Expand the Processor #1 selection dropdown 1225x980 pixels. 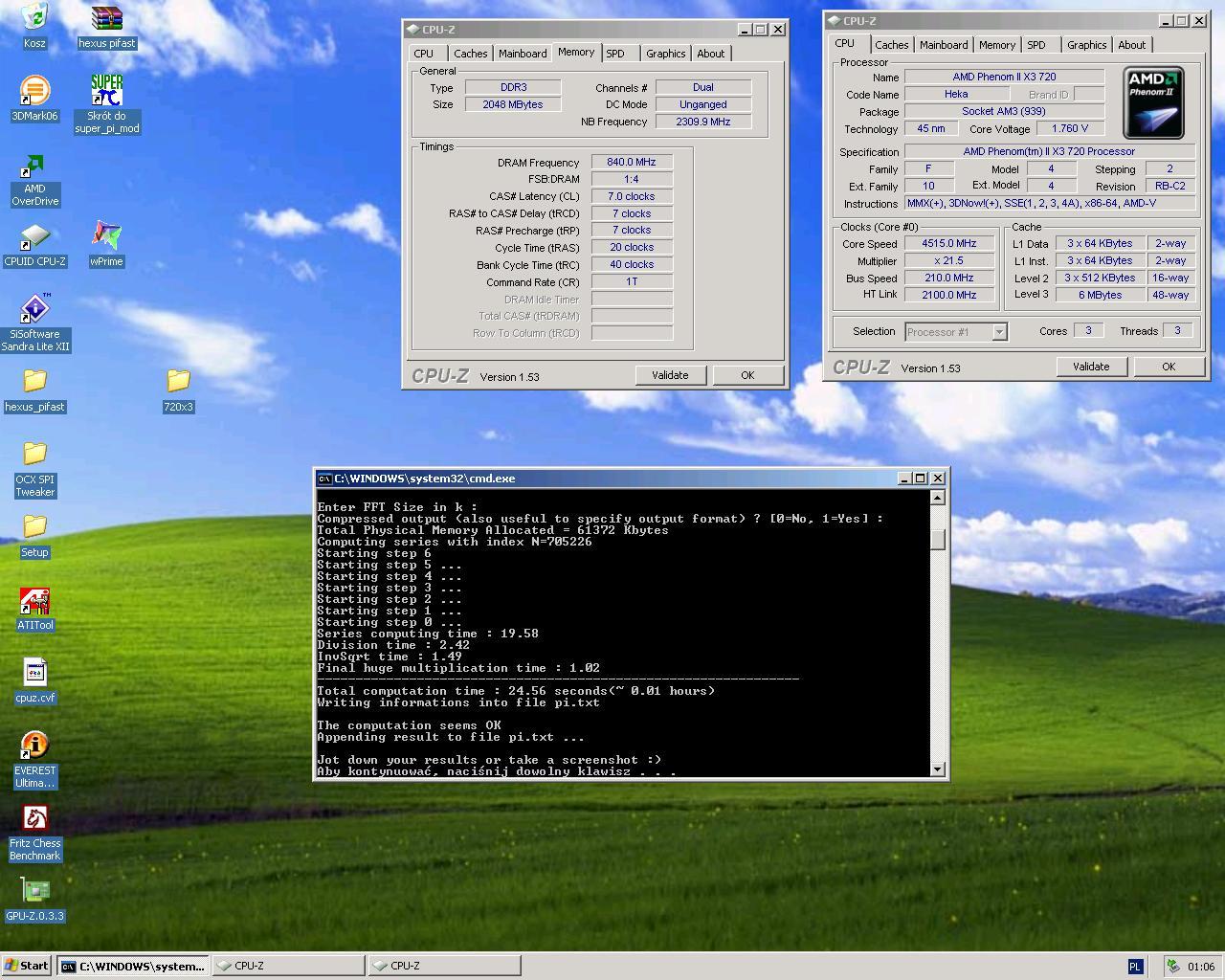pos(999,332)
